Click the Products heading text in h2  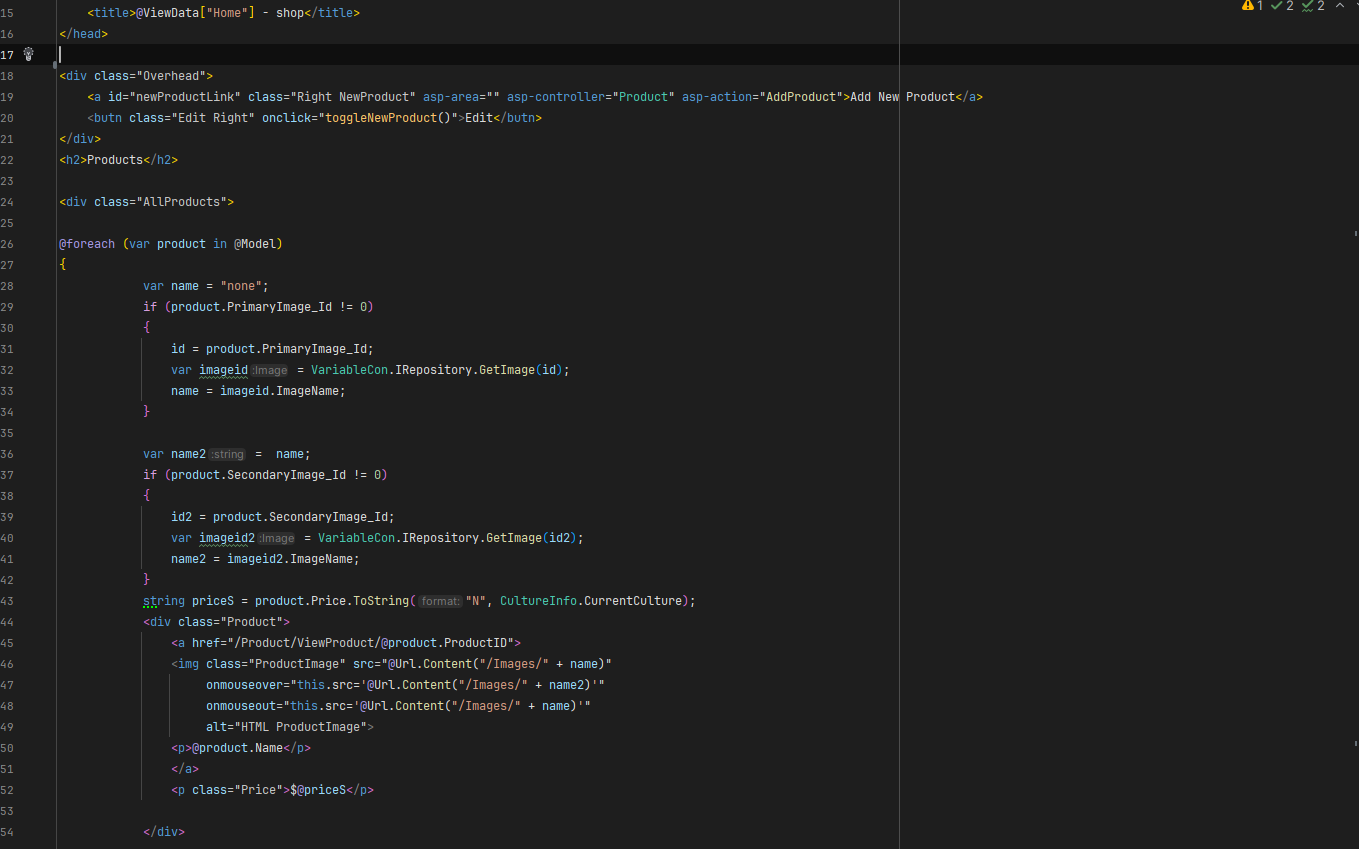pyautogui.click(x=115, y=160)
